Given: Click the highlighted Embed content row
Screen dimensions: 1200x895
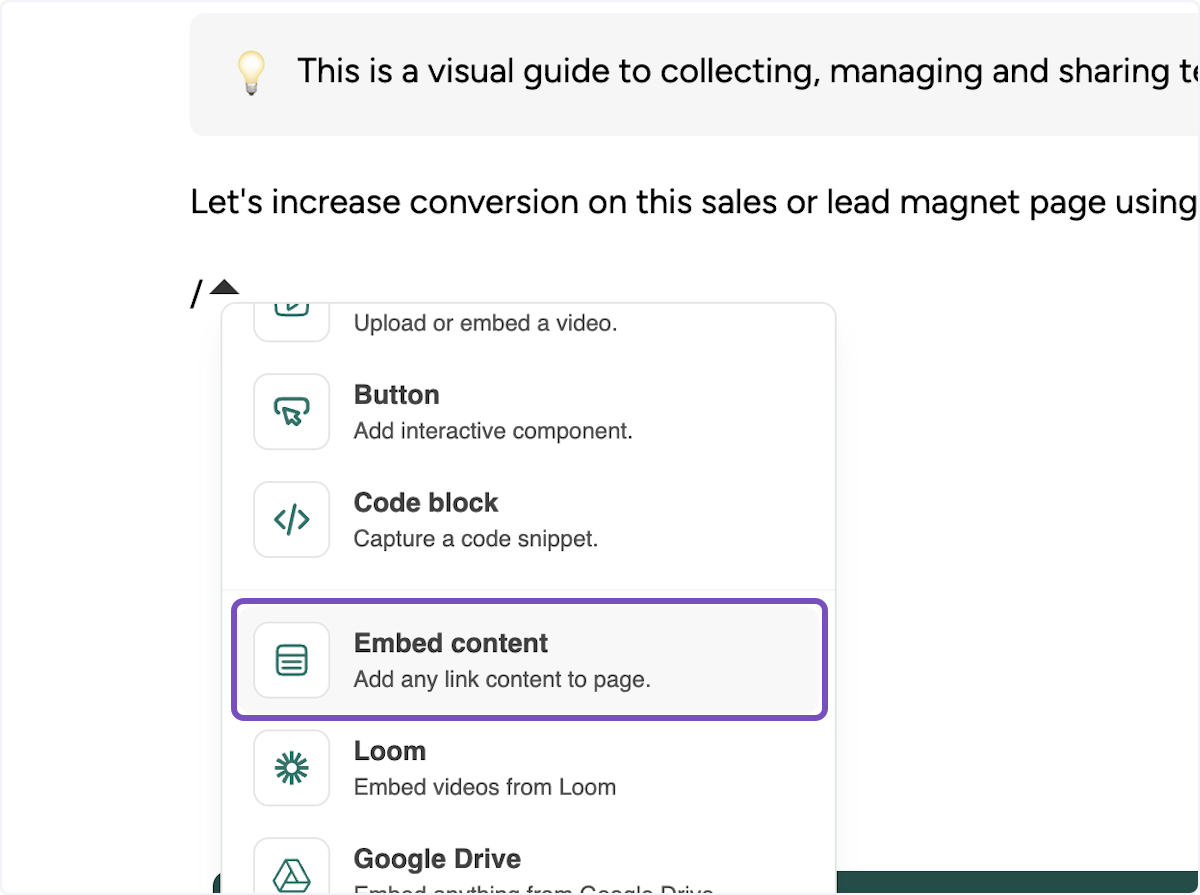Looking at the screenshot, I should tap(529, 659).
